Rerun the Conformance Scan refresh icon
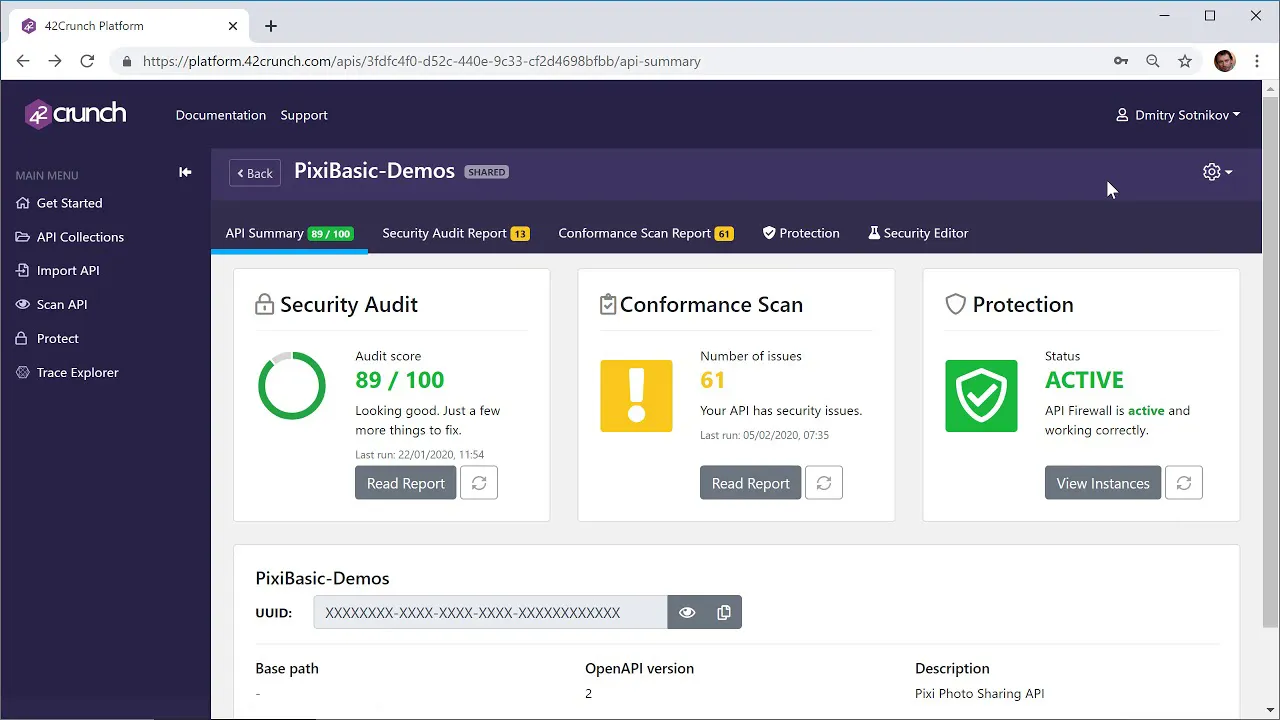Image resolution: width=1280 pixels, height=720 pixels. coord(824,483)
